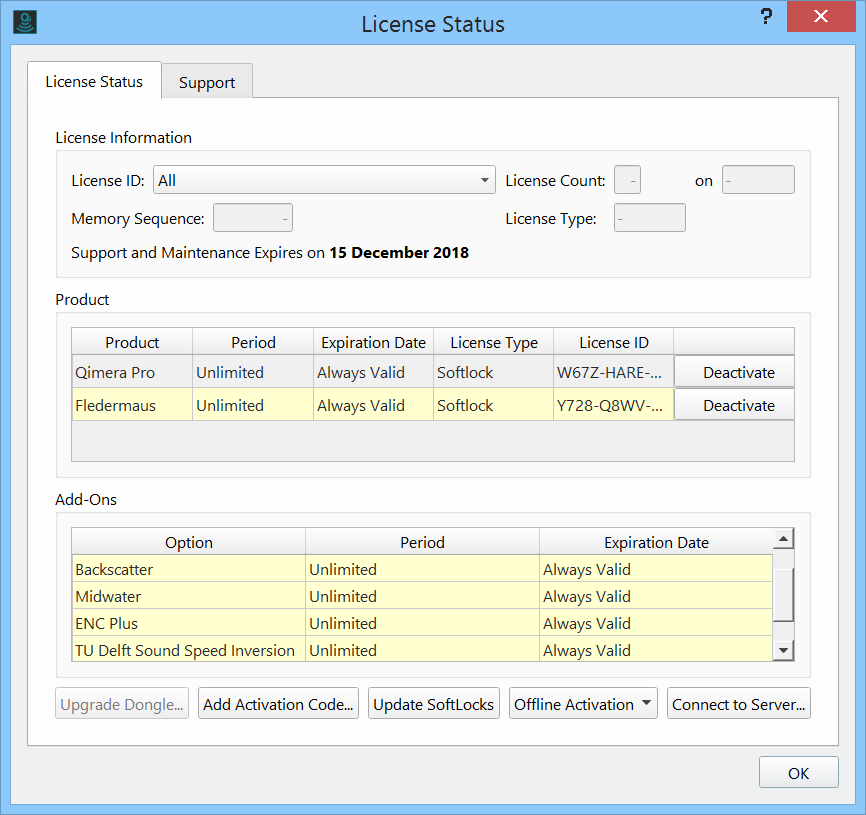The width and height of the screenshot is (866, 815).
Task: Click Add Activation Code button
Action: point(278,704)
